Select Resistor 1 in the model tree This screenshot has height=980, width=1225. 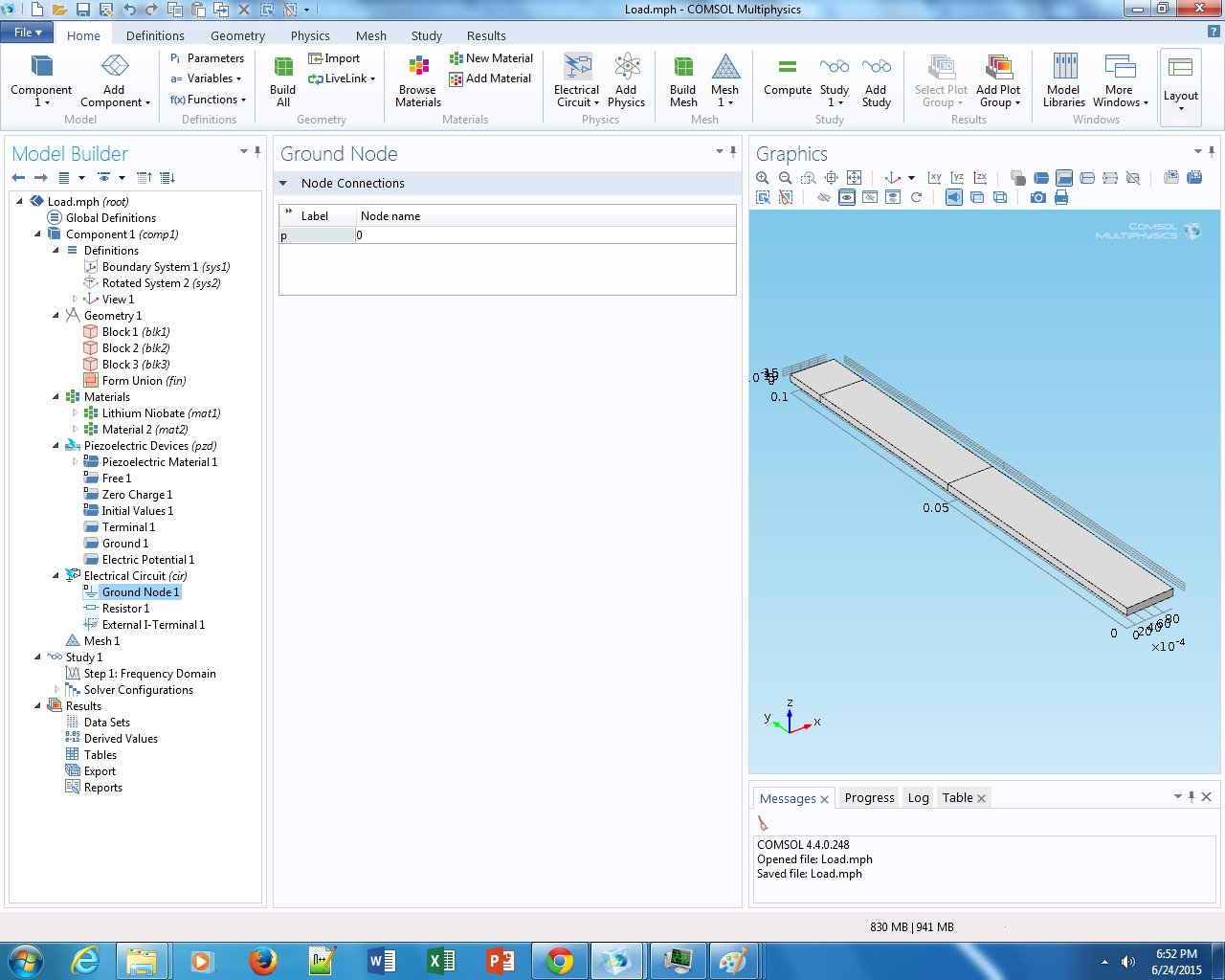(x=125, y=609)
